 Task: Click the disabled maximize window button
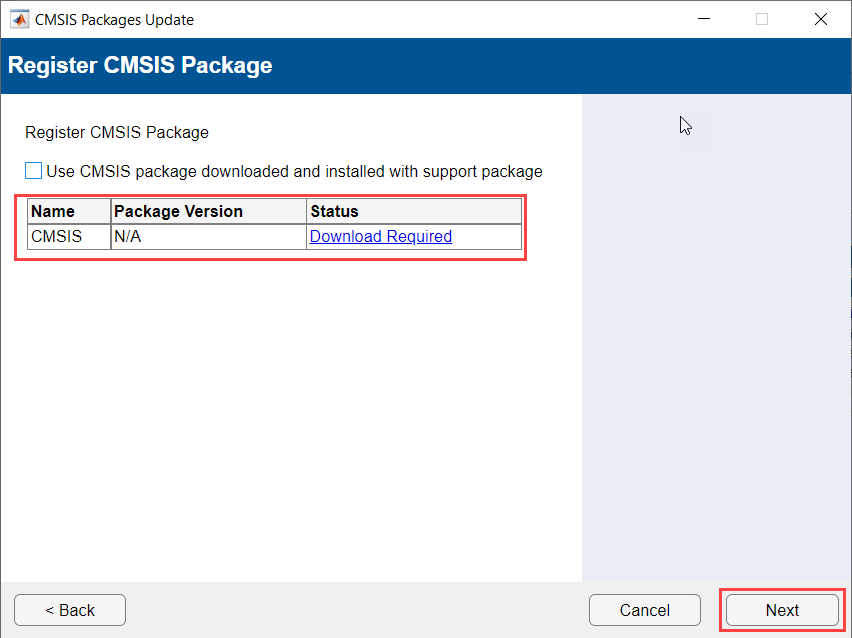(x=762, y=19)
